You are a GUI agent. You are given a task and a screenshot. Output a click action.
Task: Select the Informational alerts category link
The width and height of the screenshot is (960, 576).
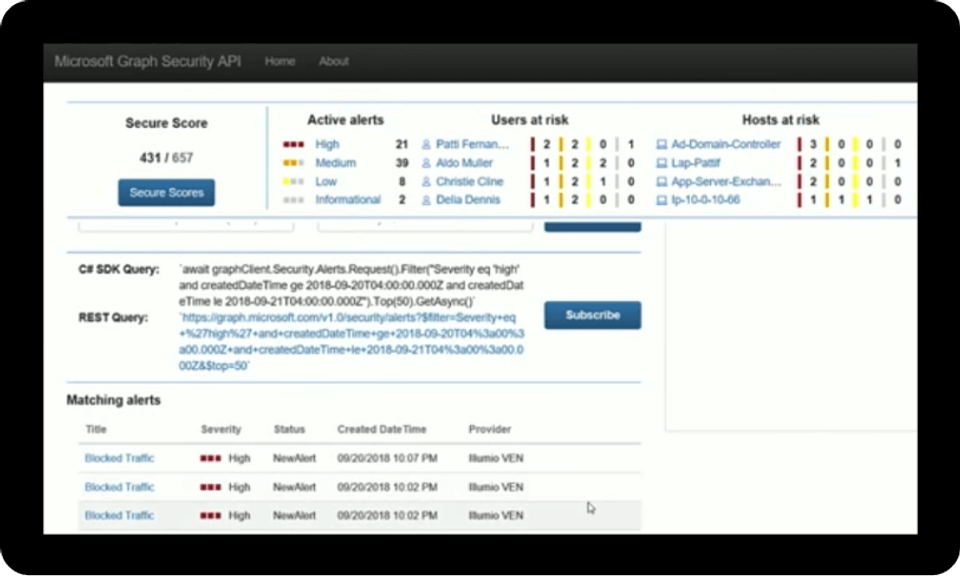tap(348, 199)
